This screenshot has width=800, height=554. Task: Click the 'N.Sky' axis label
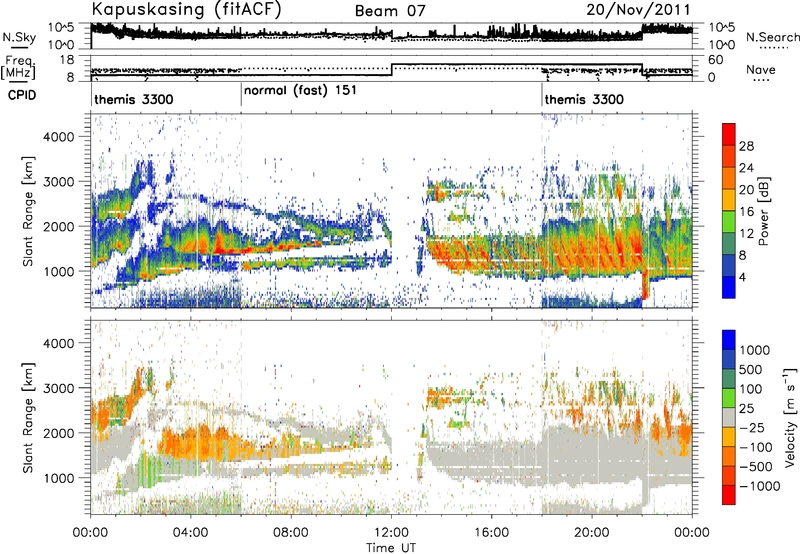(x=19, y=37)
